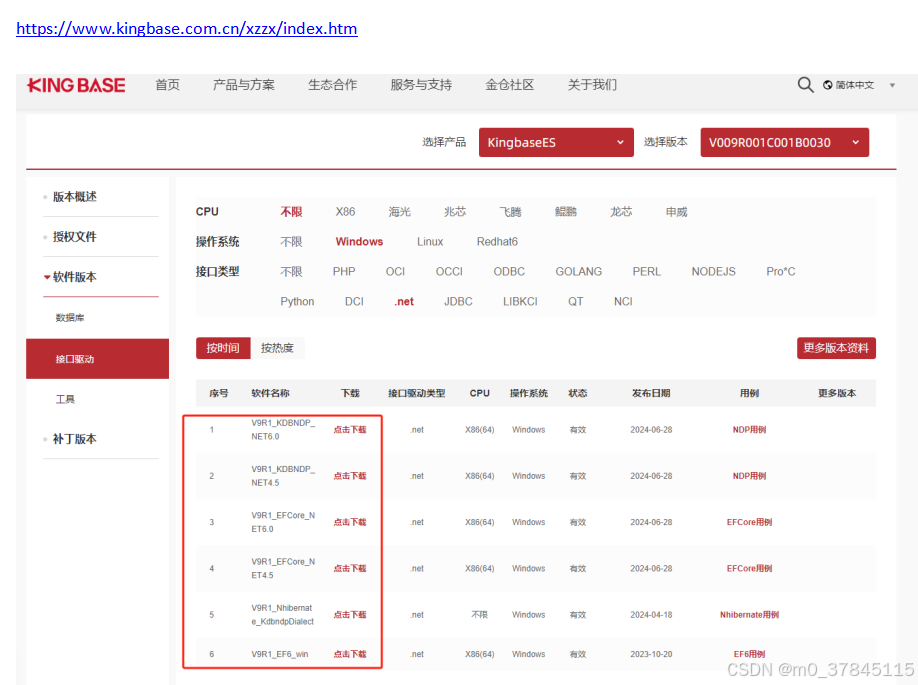This screenshot has width=918, height=685.
Task: Open 金仓社区 menu
Action: [509, 85]
